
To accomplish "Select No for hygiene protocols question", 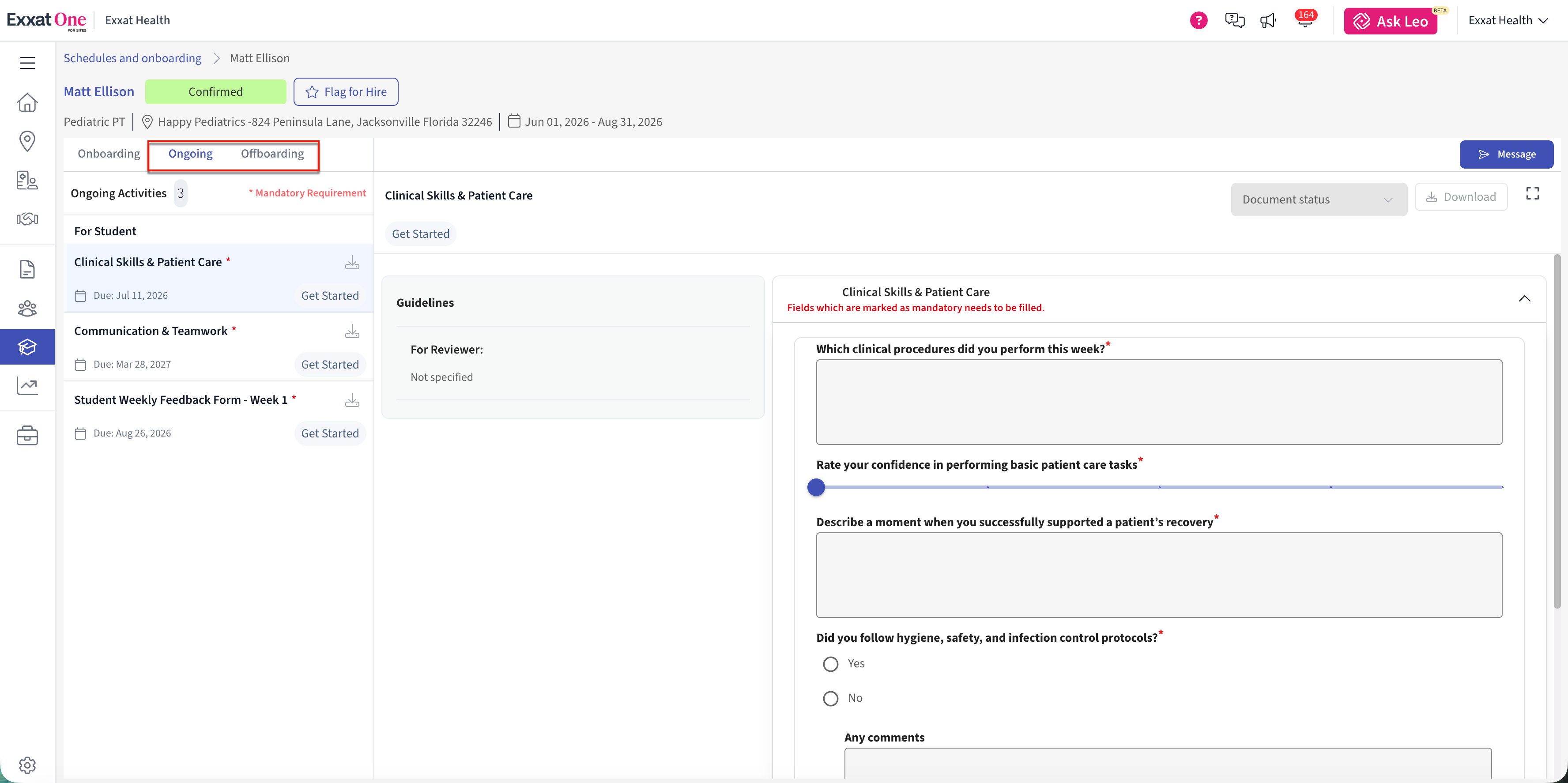I will point(830,698).
